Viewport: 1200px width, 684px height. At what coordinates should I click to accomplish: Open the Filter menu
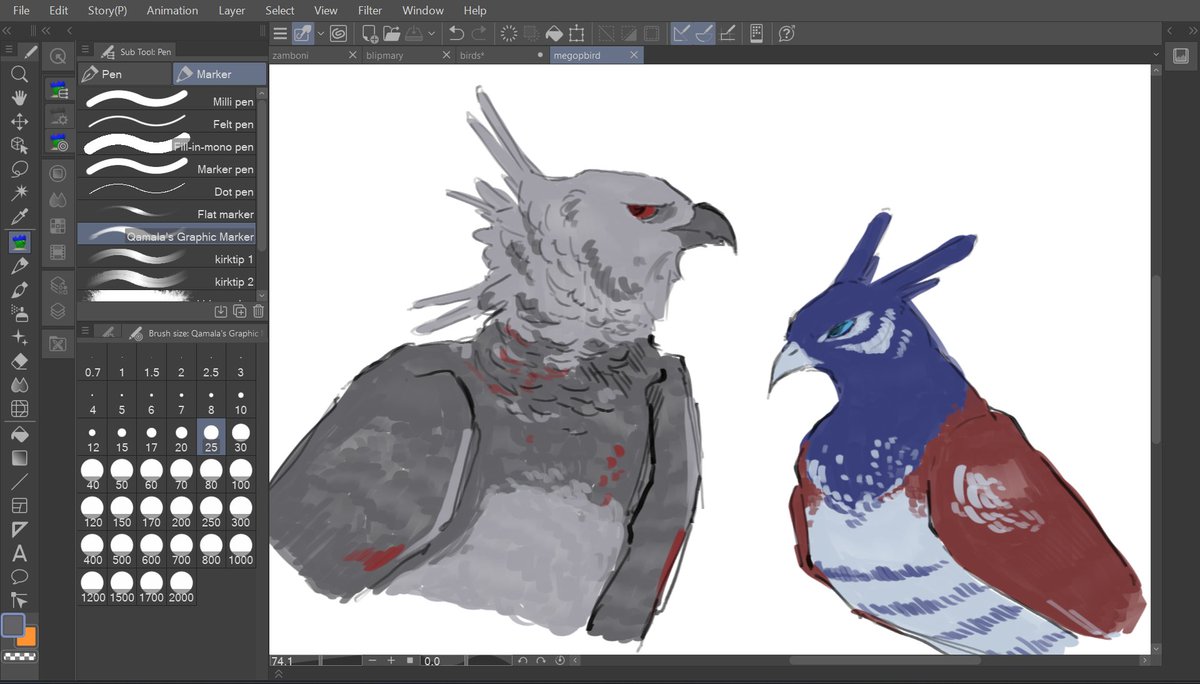coord(370,10)
